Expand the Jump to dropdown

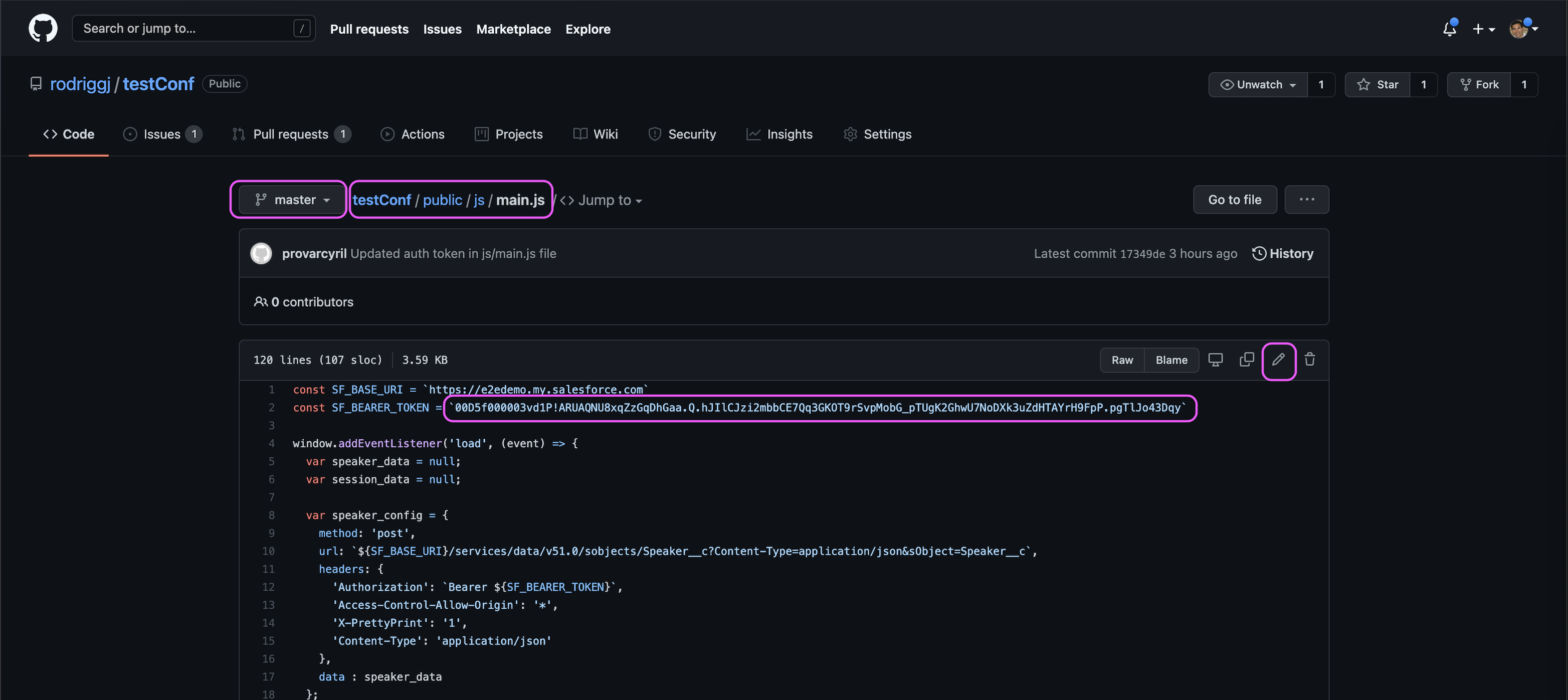(602, 200)
